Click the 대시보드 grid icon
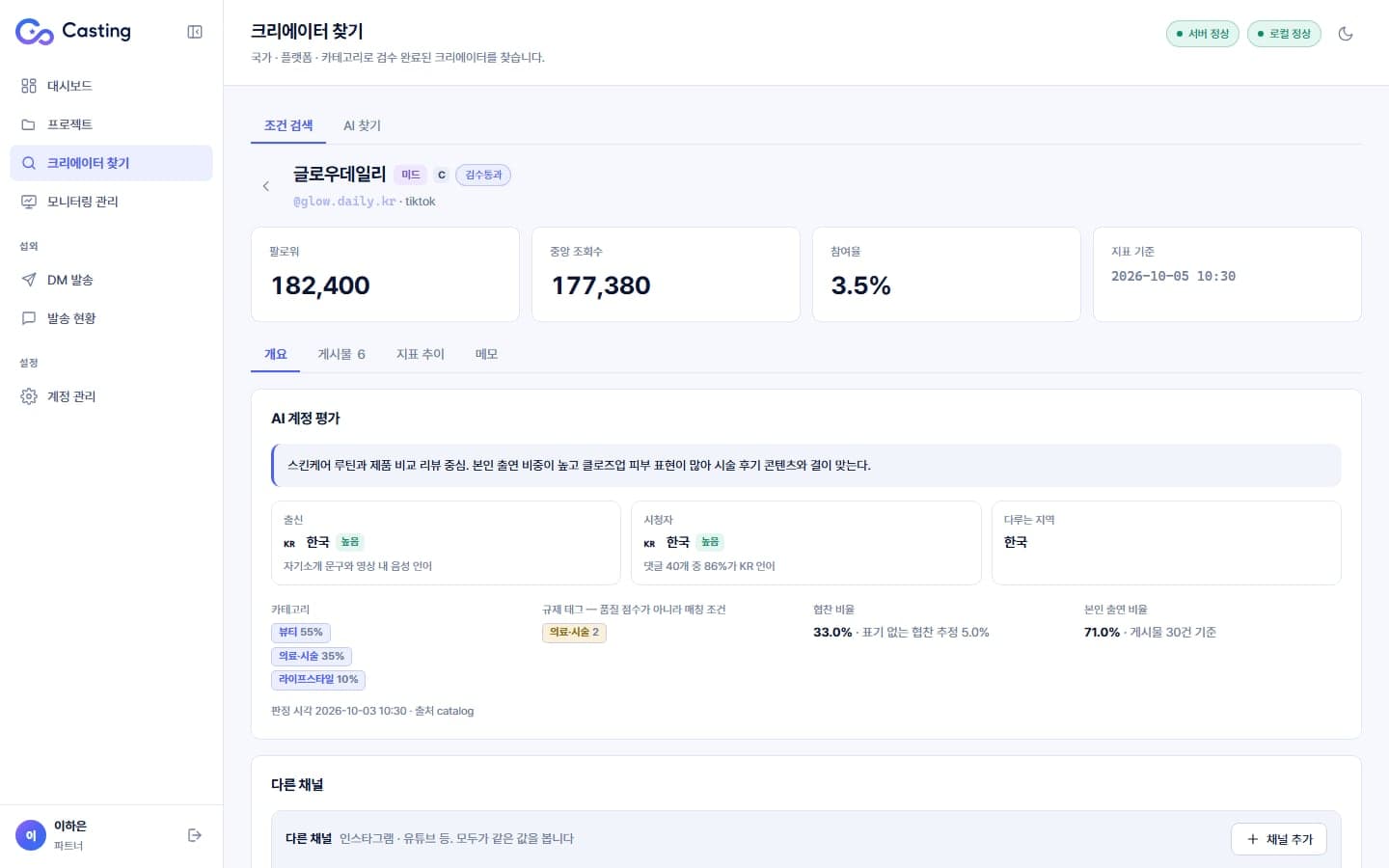1389x868 pixels. point(29,86)
